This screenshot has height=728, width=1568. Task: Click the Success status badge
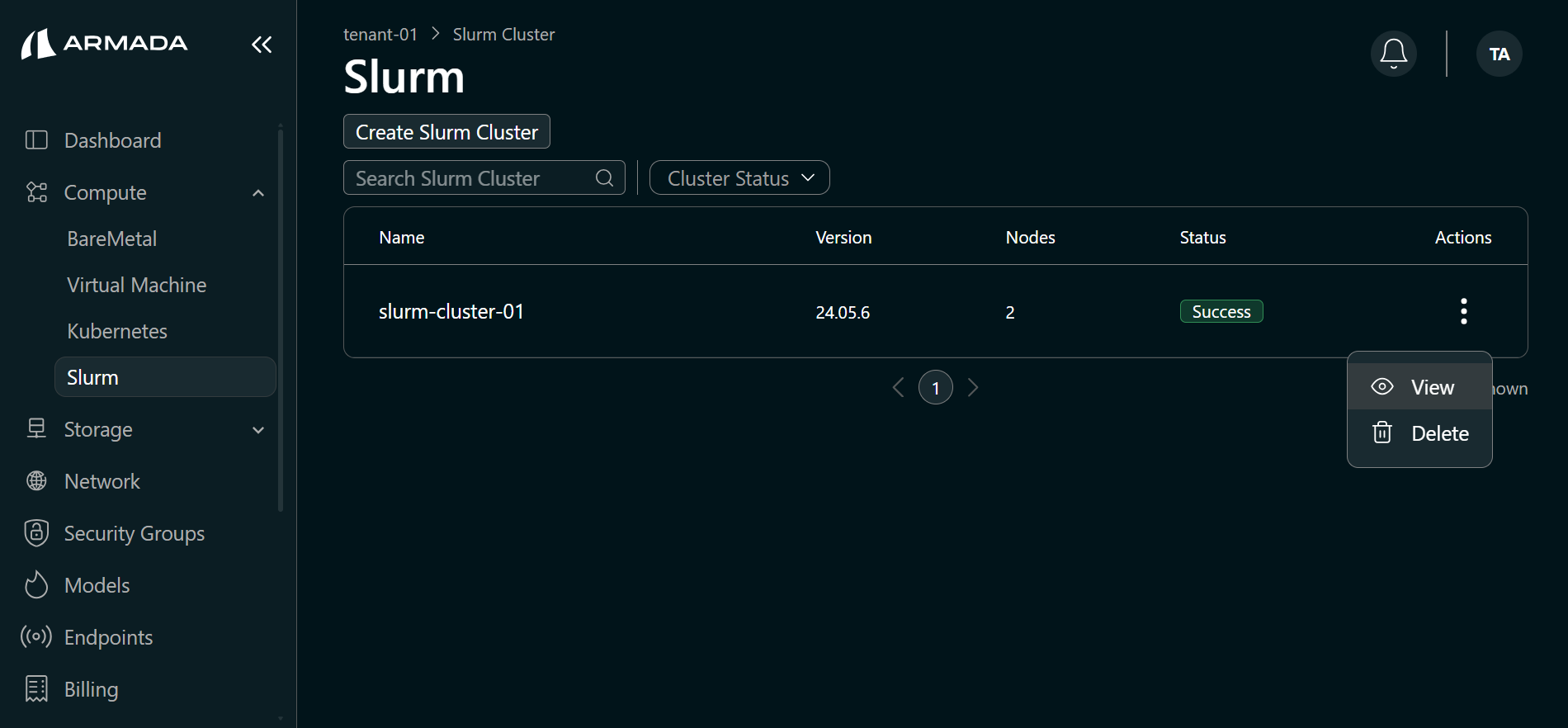point(1221,311)
